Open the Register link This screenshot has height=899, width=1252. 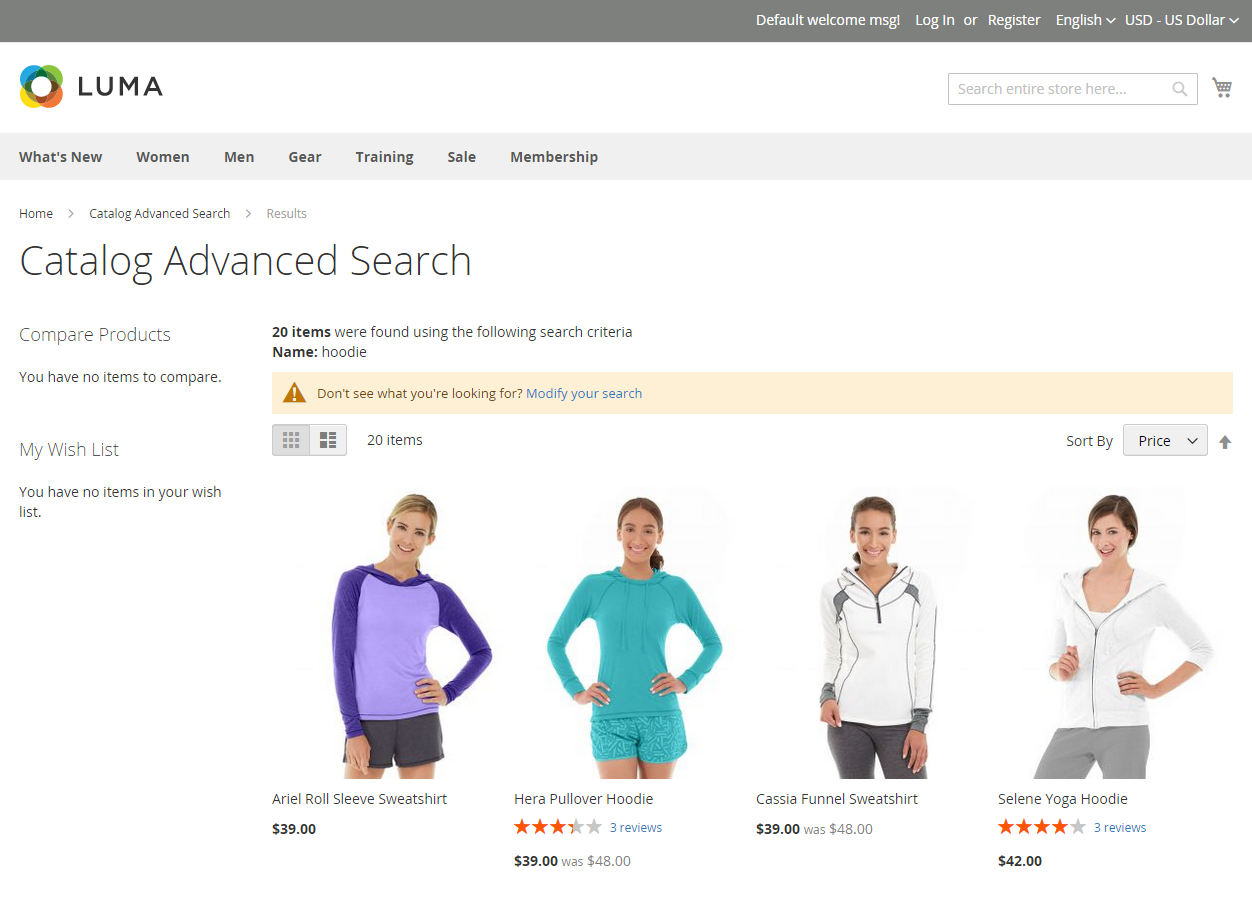[1014, 20]
